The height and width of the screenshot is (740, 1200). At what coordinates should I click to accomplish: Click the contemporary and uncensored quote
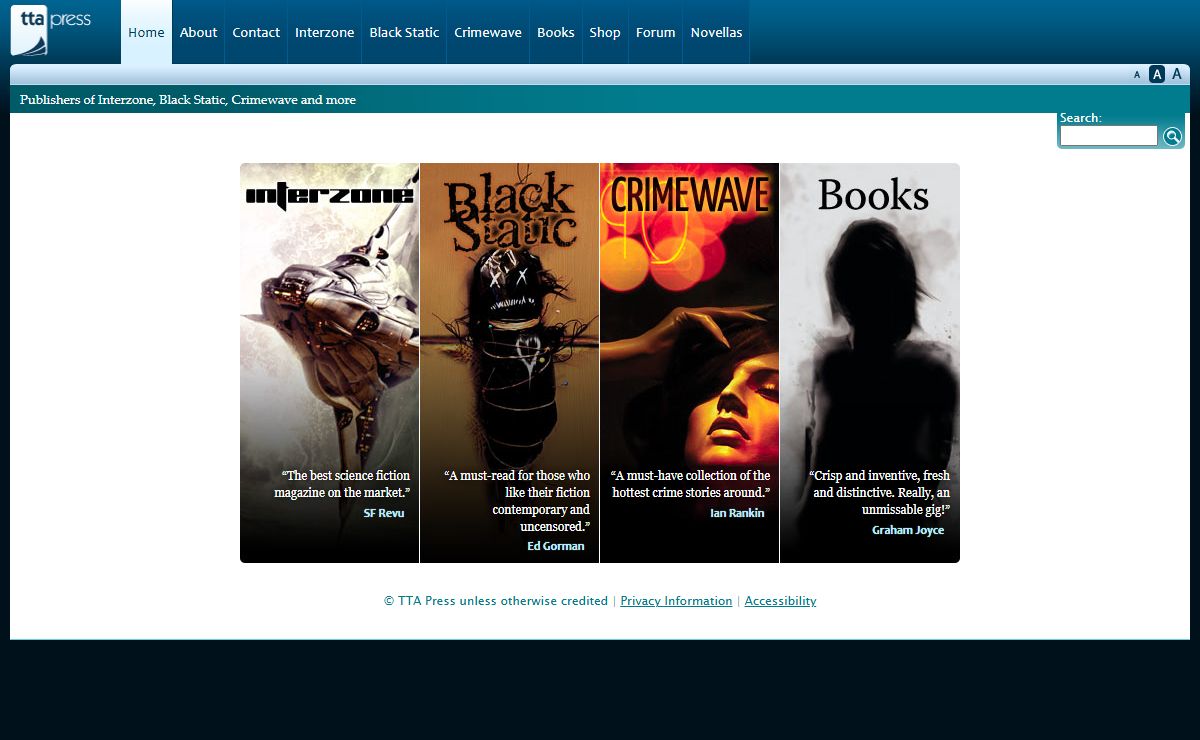click(517, 501)
